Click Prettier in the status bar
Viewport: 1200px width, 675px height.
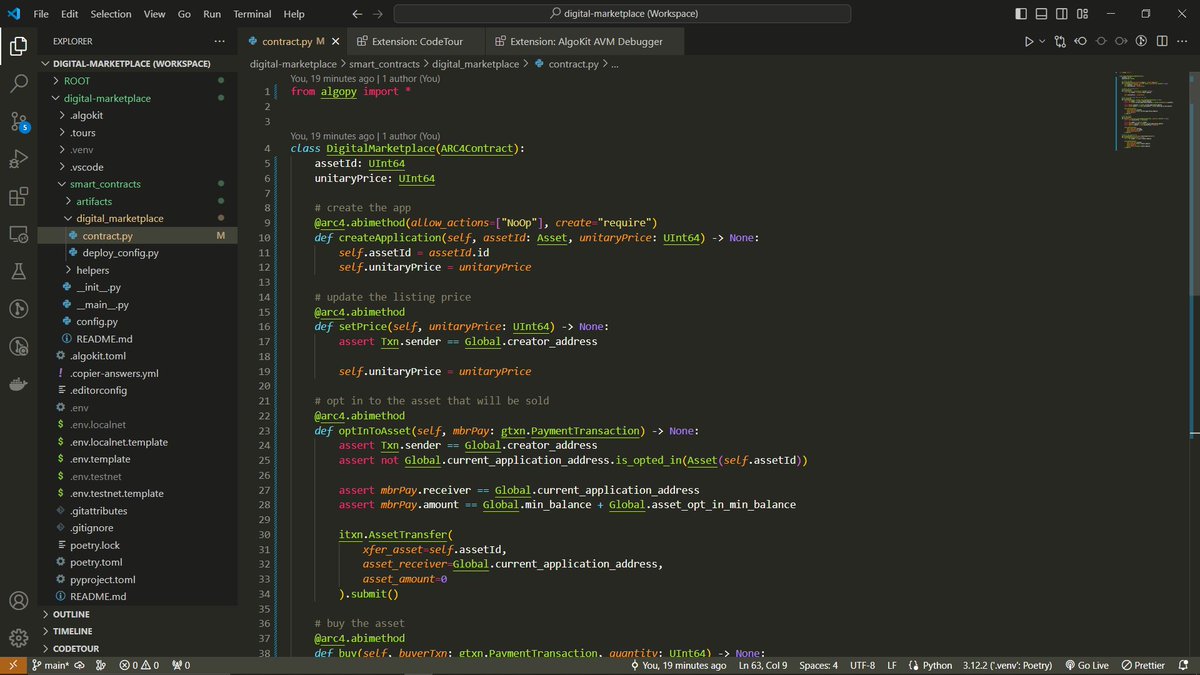coord(1142,665)
